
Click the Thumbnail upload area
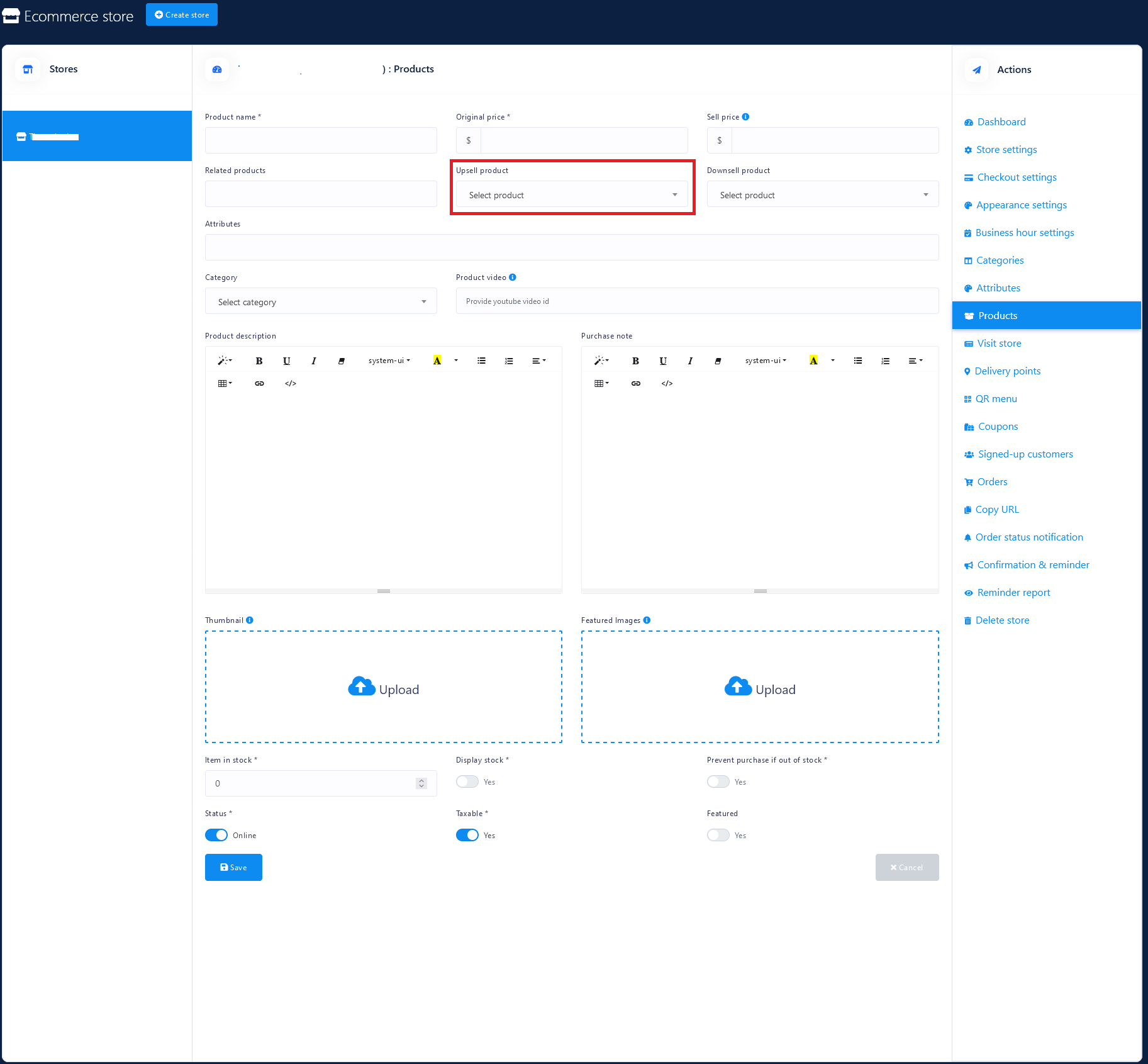(383, 687)
